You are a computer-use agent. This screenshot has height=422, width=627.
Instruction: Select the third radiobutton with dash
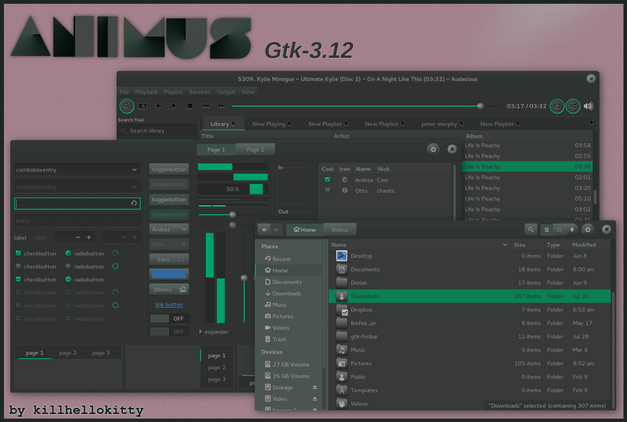(68, 279)
